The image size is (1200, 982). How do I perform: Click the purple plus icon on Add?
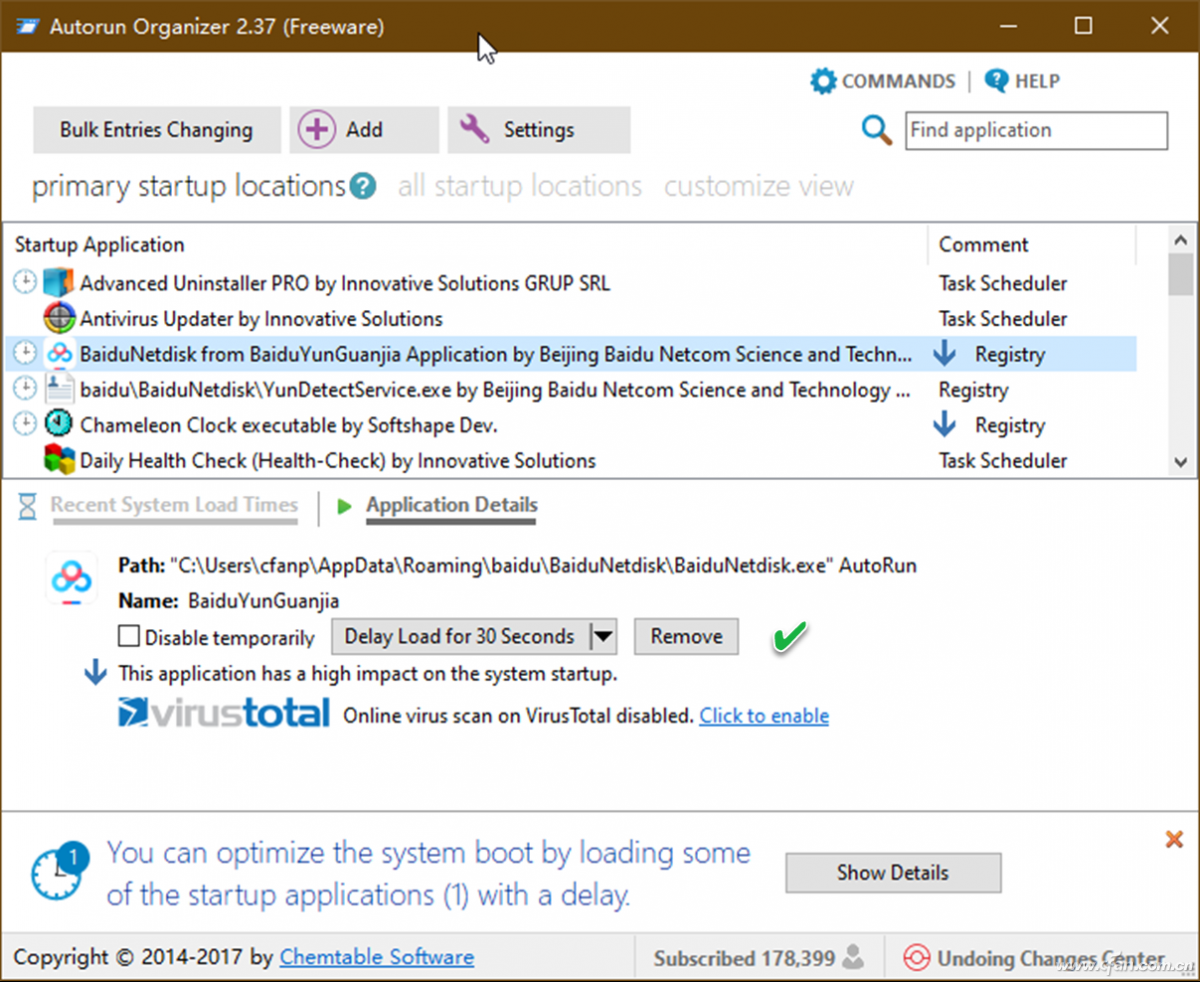click(317, 130)
